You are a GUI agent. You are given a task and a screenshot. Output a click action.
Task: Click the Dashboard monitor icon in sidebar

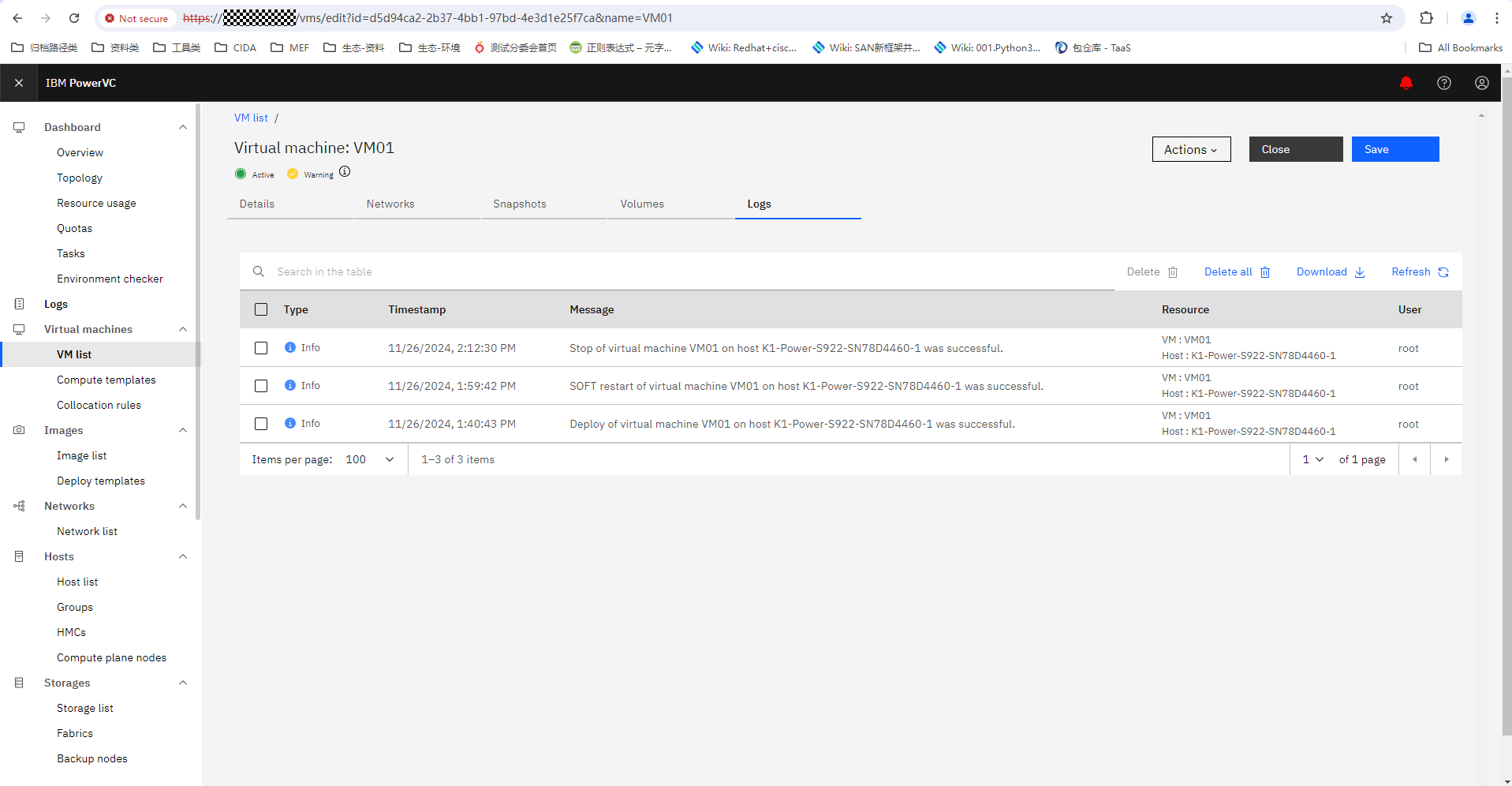[19, 127]
